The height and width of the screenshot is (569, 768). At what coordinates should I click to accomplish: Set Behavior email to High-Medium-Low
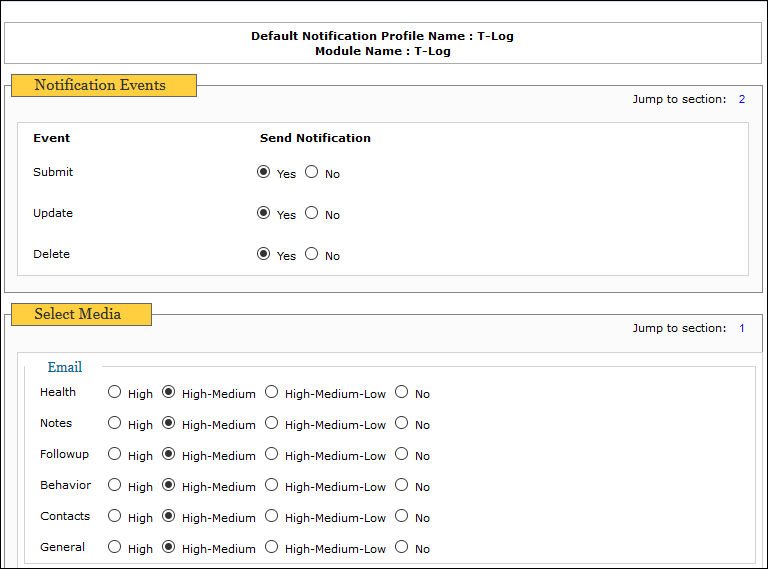click(272, 485)
